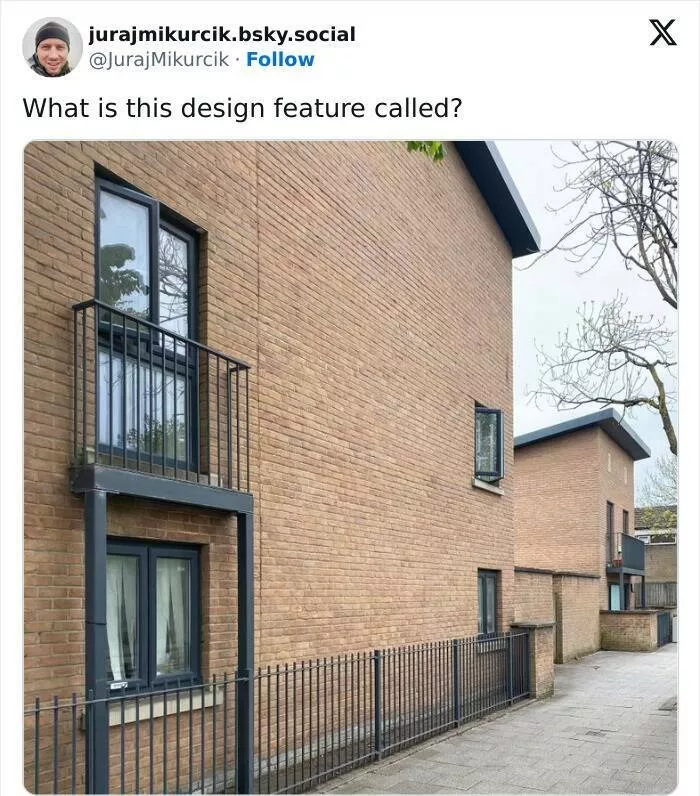Click the small lower window near the fence
The width and height of the screenshot is (700, 796).
coord(488,603)
